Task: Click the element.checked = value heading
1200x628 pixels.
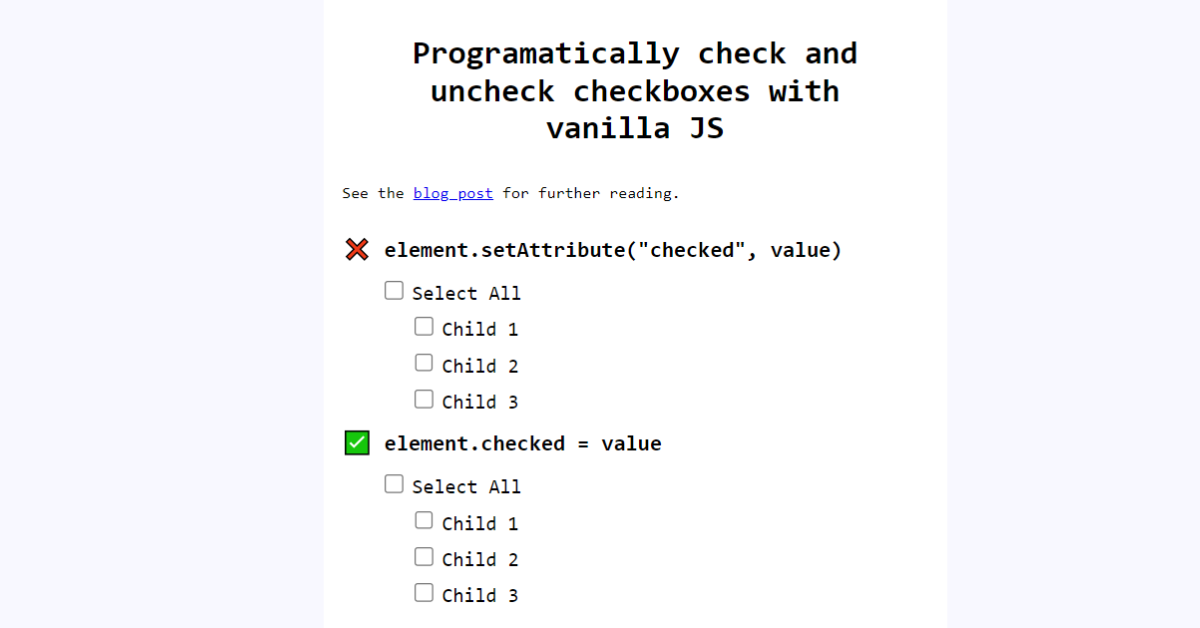Action: (523, 443)
